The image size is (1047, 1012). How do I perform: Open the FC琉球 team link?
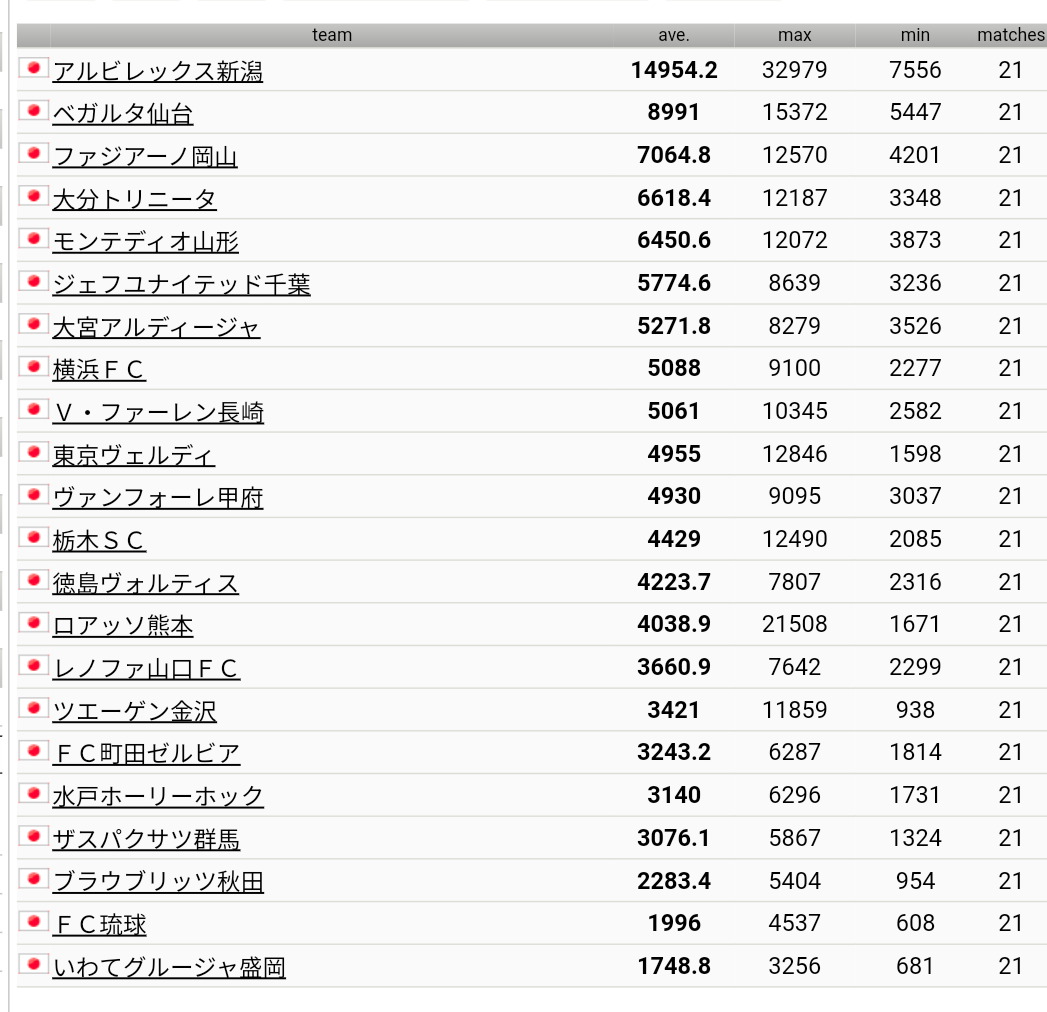(99, 924)
